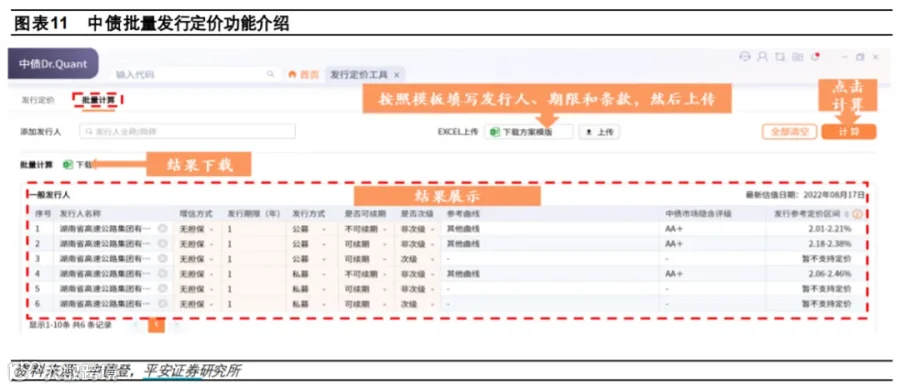This screenshot has width=900, height=389.
Task: Open row 1 发行方式 公募 dropdown
Action: pyautogui.click(x=311, y=229)
